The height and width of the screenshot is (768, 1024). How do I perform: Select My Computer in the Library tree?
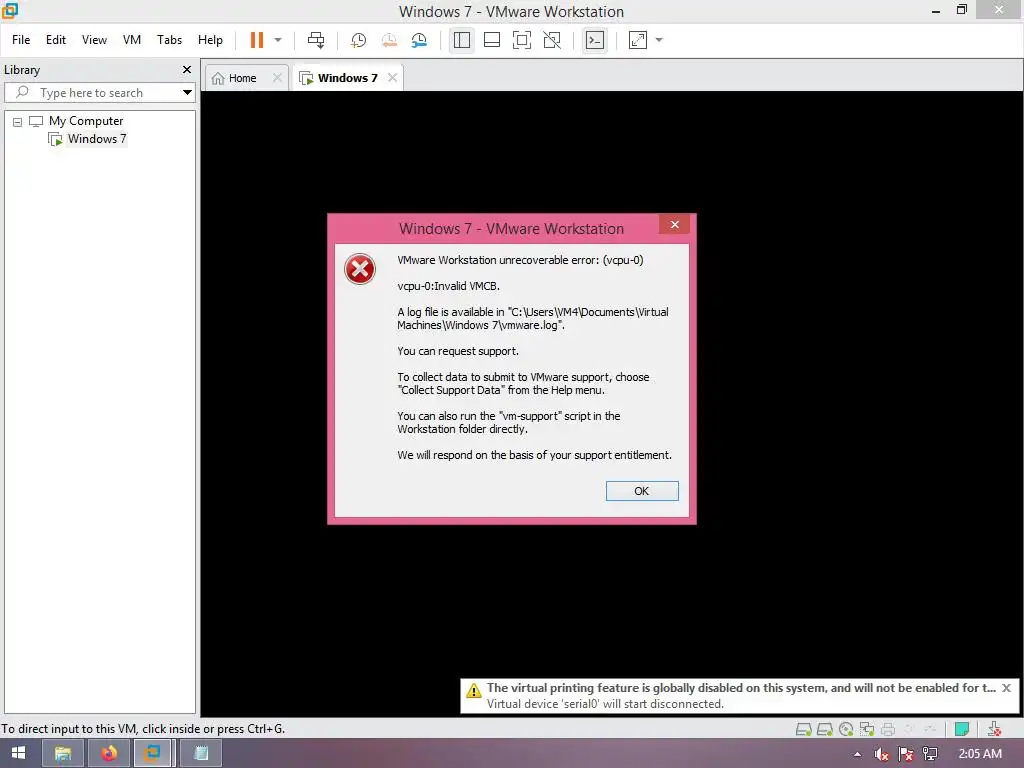click(86, 121)
